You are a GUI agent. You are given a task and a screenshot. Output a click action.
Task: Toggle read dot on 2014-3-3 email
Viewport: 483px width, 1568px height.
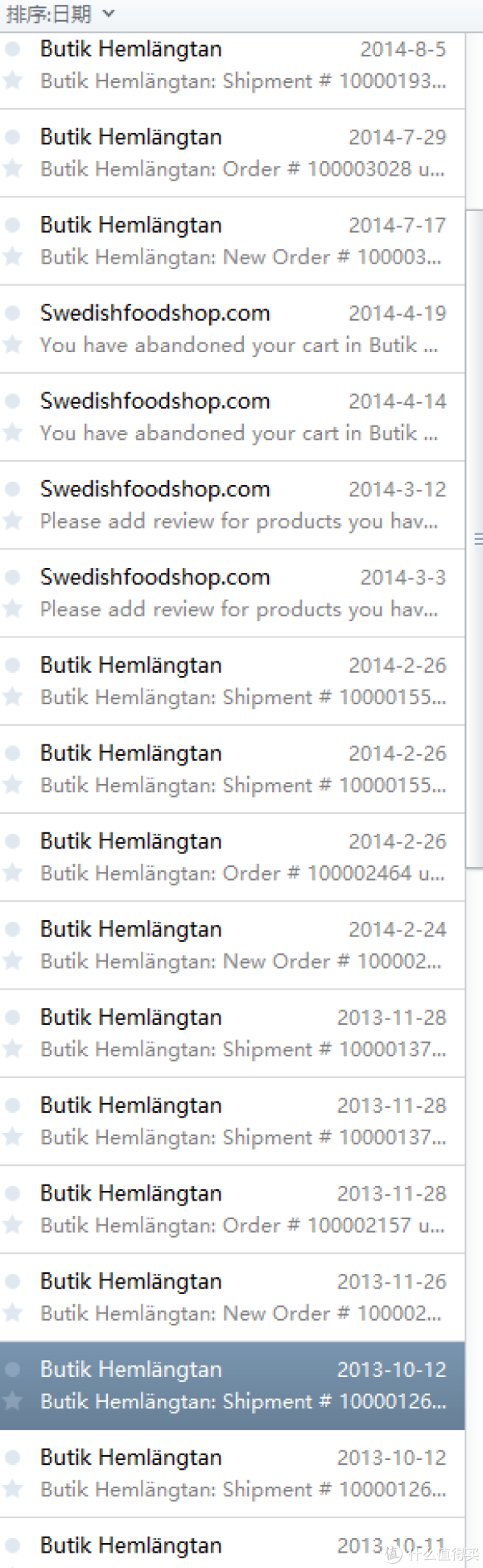pos(12,576)
